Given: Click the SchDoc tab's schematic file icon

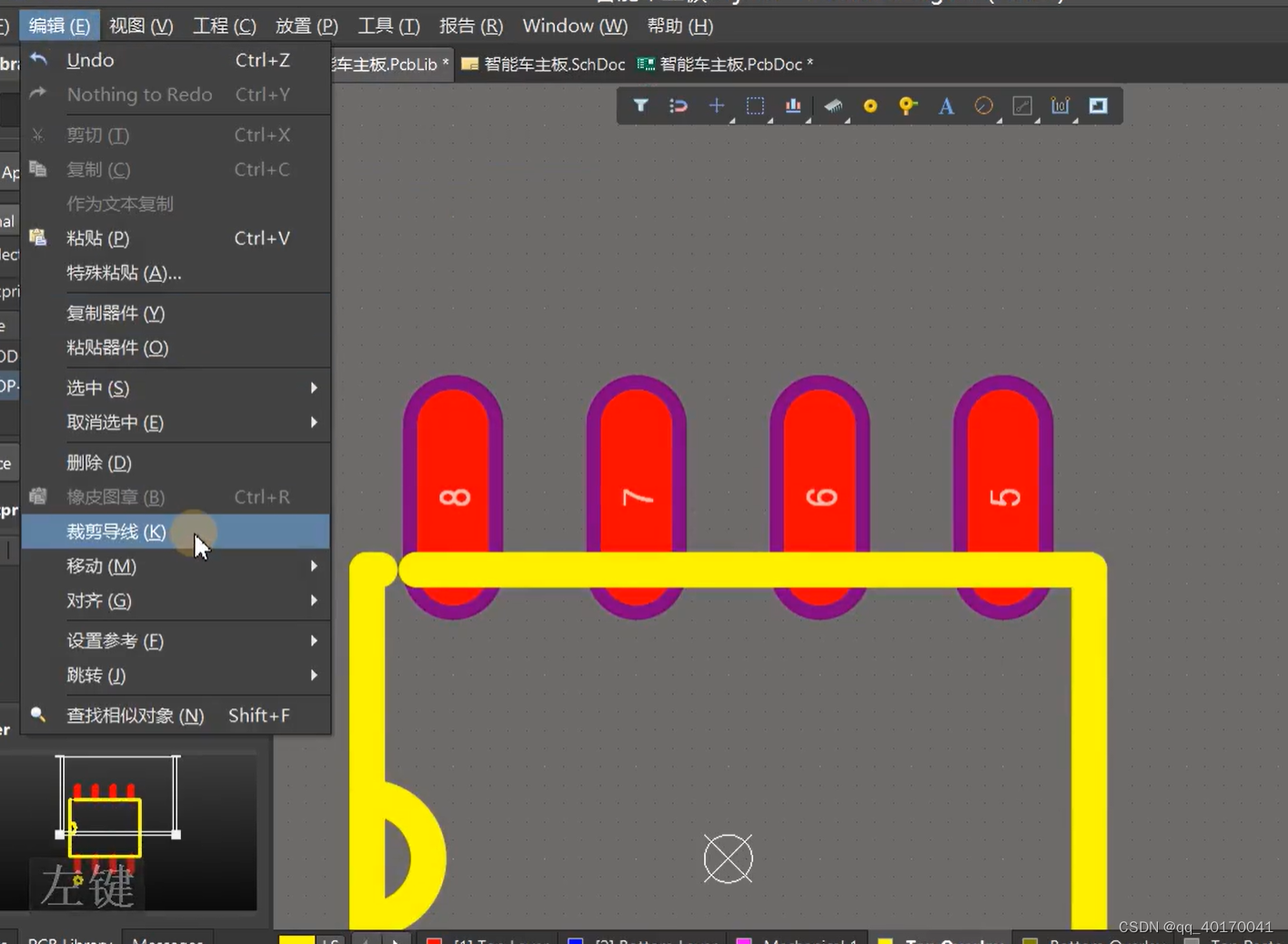Looking at the screenshot, I should point(470,64).
